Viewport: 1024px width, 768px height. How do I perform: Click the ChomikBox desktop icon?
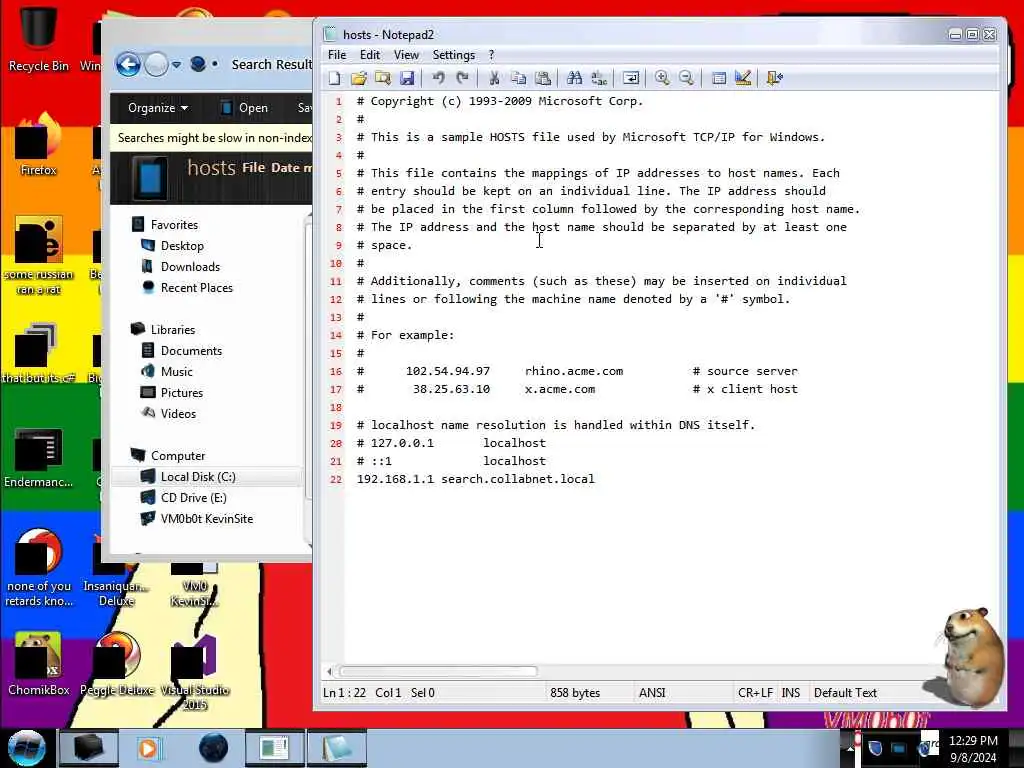point(38,664)
